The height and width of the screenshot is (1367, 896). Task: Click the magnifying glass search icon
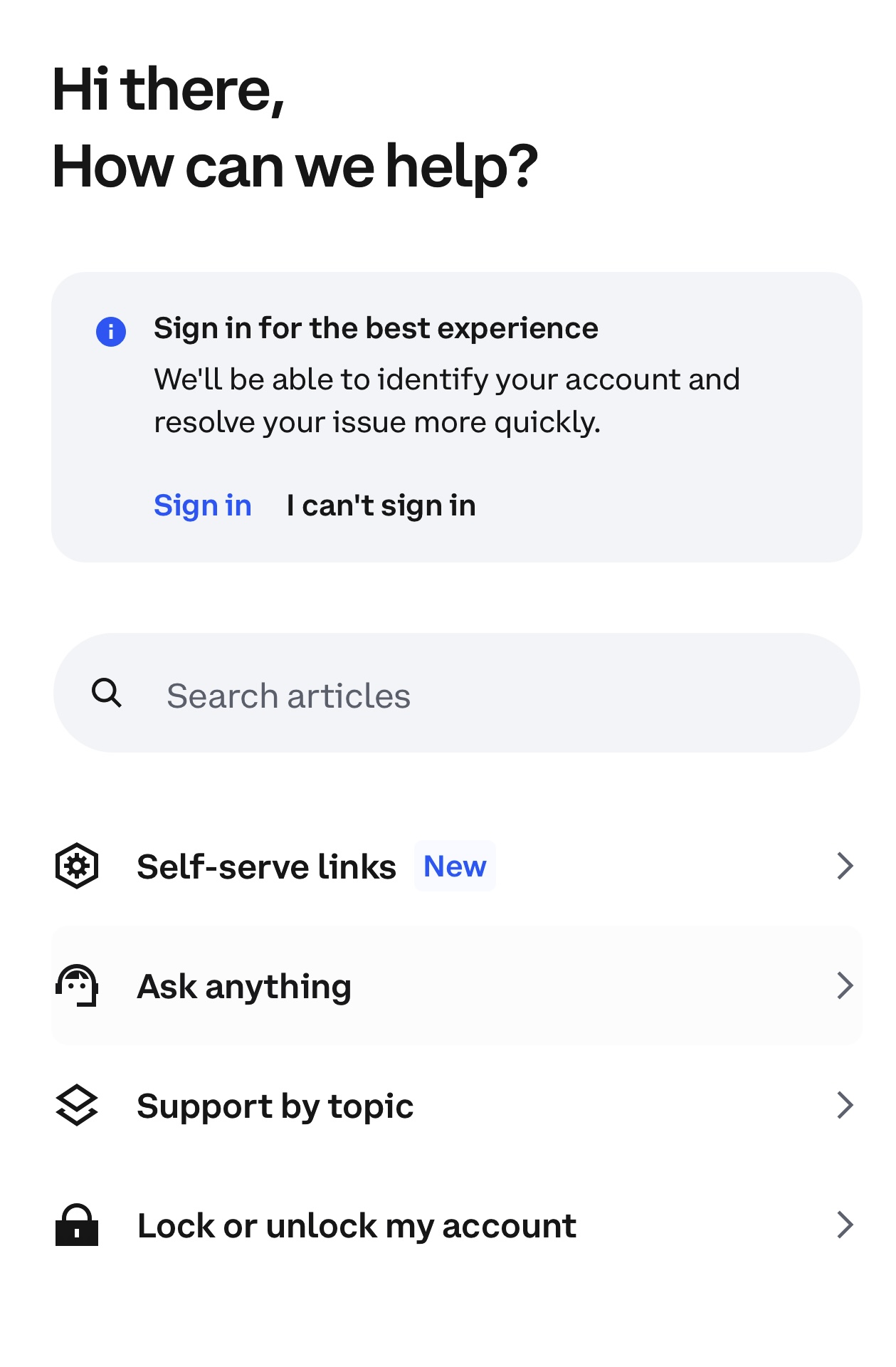click(x=107, y=693)
